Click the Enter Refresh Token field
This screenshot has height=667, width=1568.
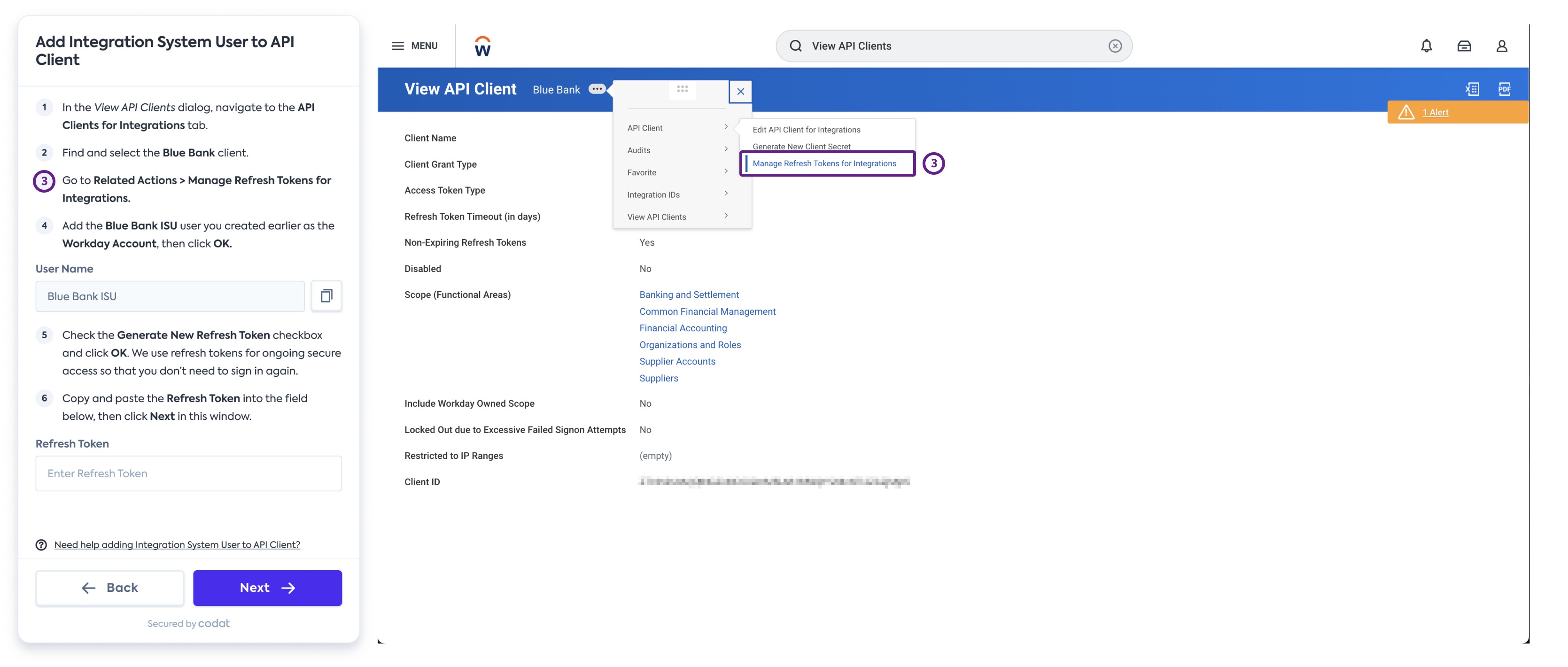point(188,473)
